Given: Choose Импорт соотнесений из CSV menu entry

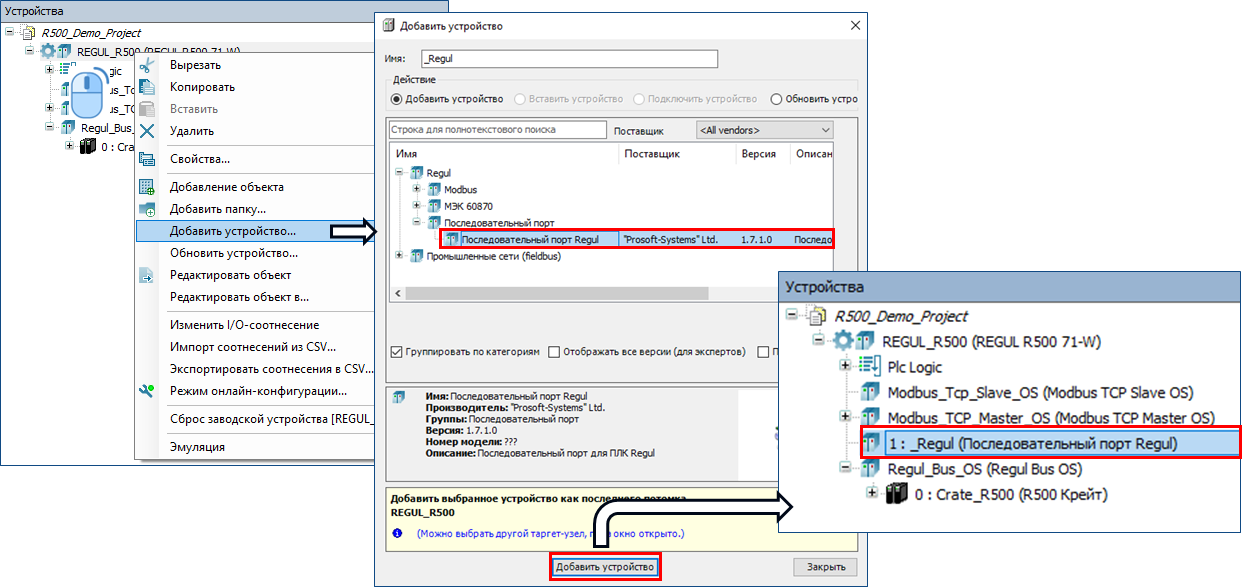Looking at the screenshot, I should 251,347.
